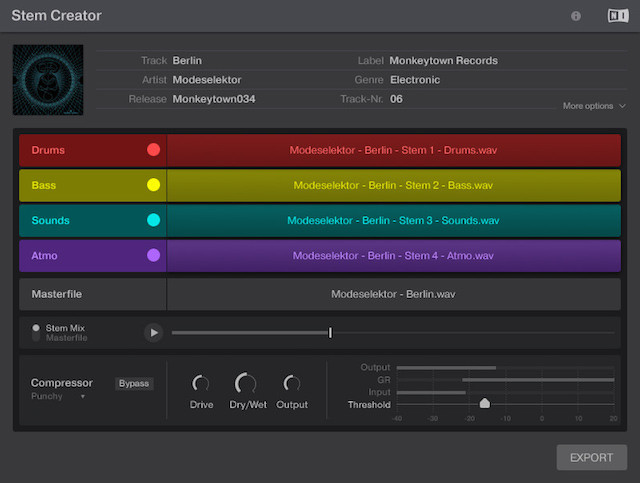Click the cyan Sounds color dot
The image size is (640, 483).
click(x=153, y=220)
